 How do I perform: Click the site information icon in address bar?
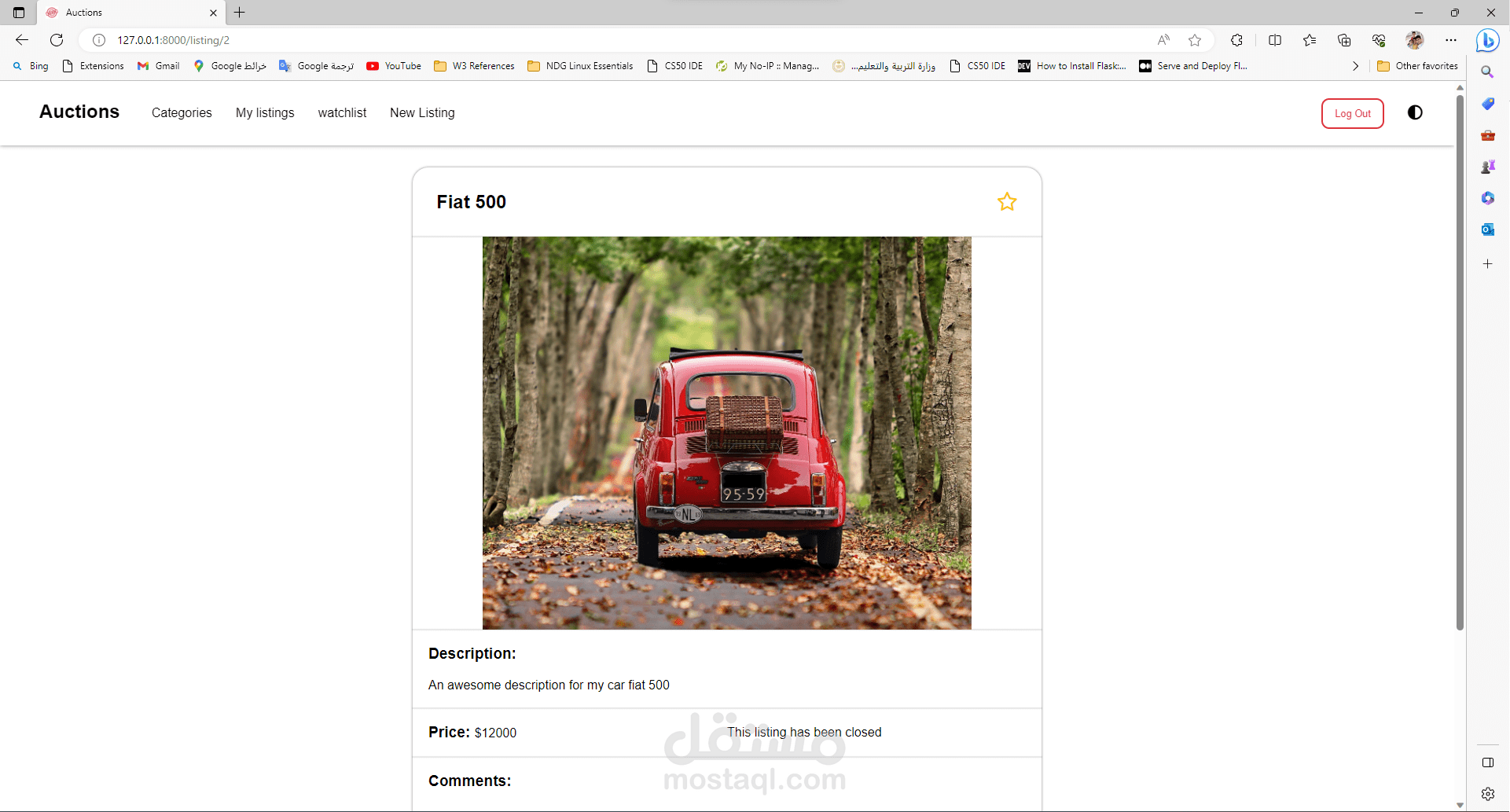(99, 40)
